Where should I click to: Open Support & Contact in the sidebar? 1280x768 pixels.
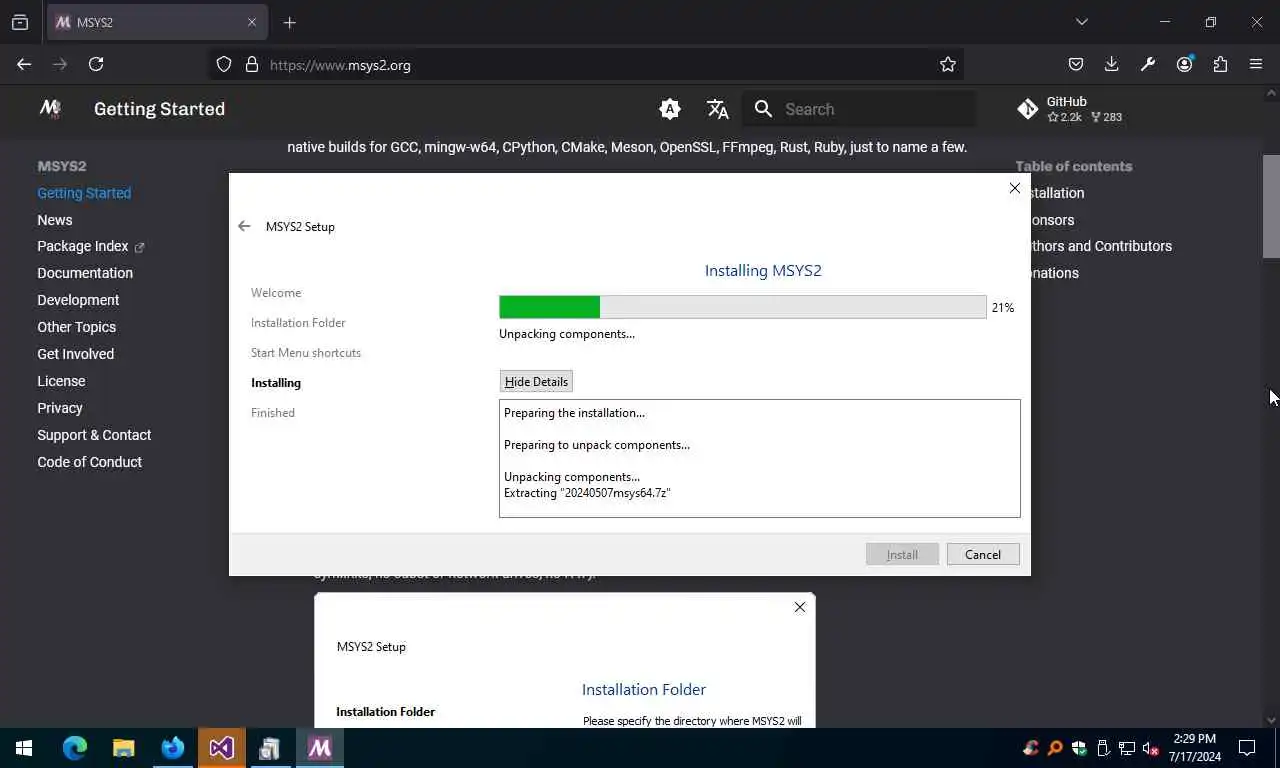(94, 435)
